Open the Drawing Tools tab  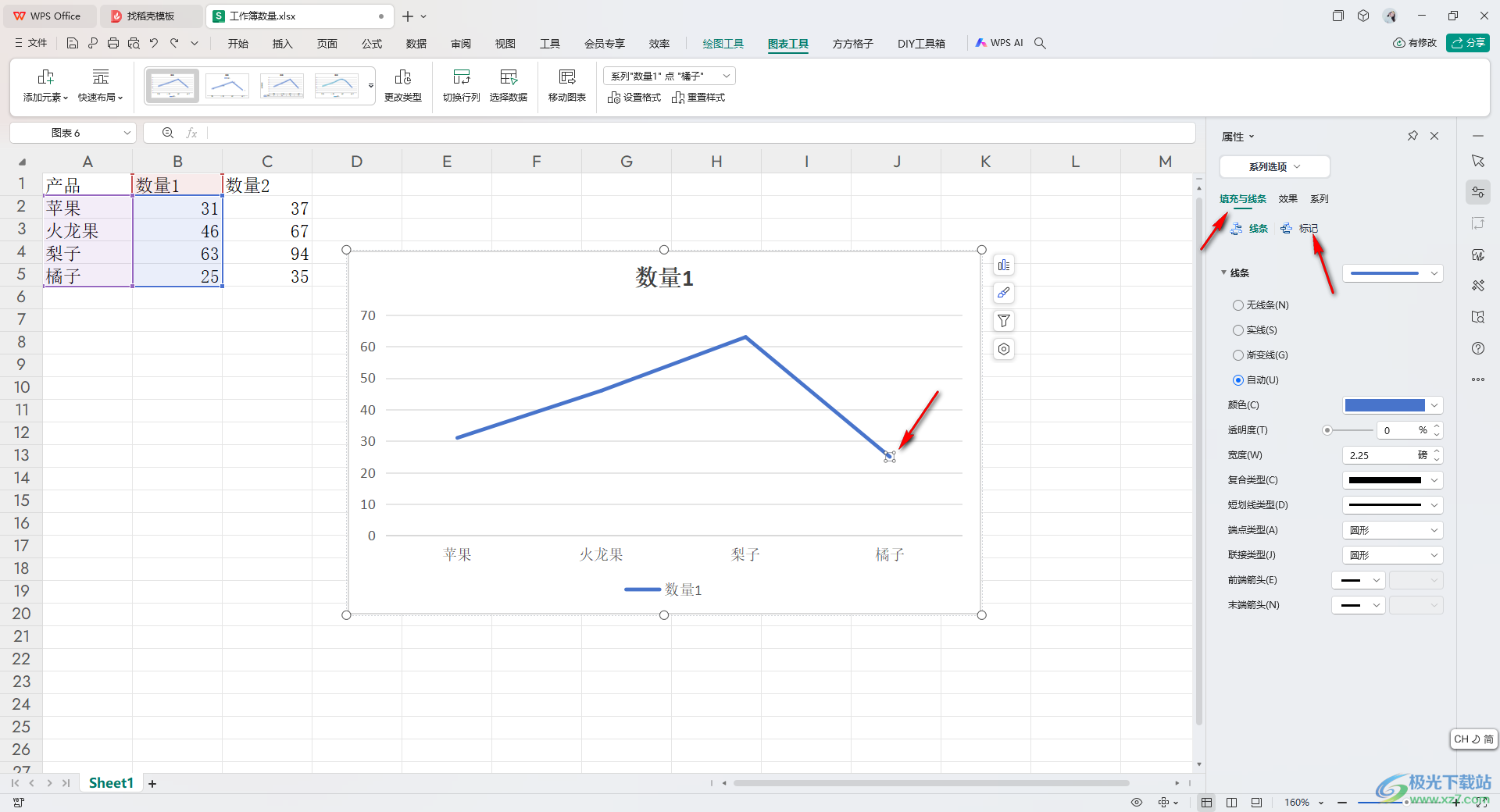[723, 44]
